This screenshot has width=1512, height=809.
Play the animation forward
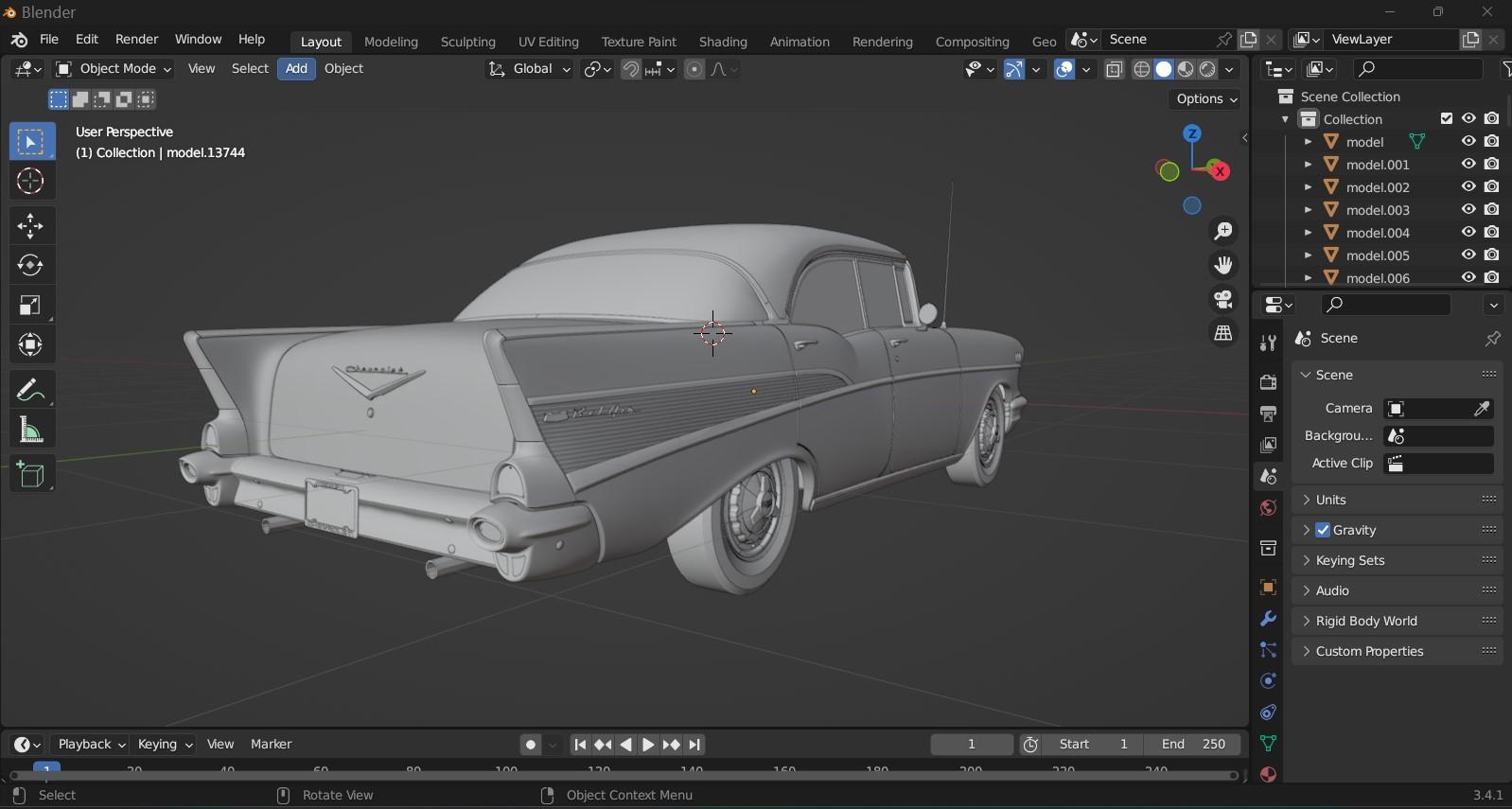point(648,745)
